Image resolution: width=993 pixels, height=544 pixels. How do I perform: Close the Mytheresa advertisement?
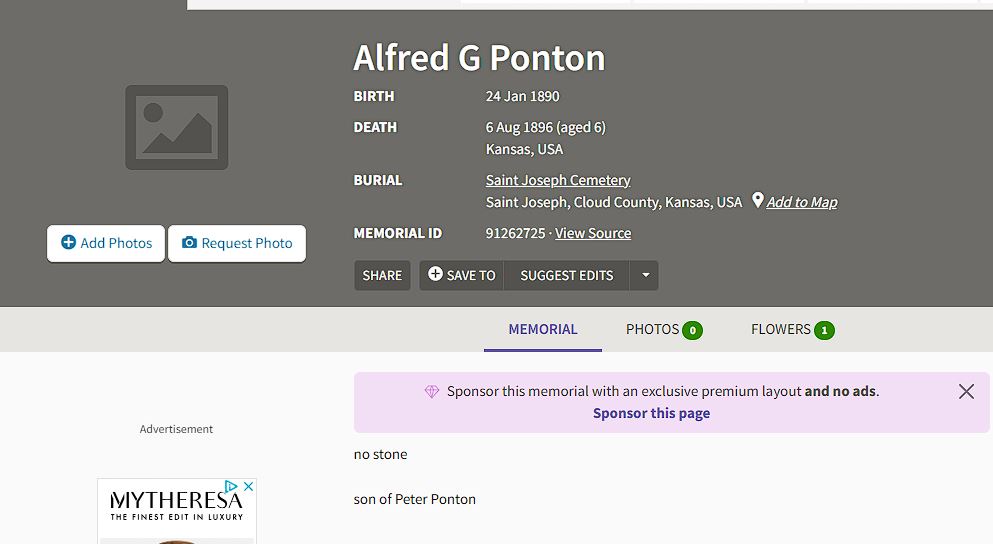coord(249,486)
